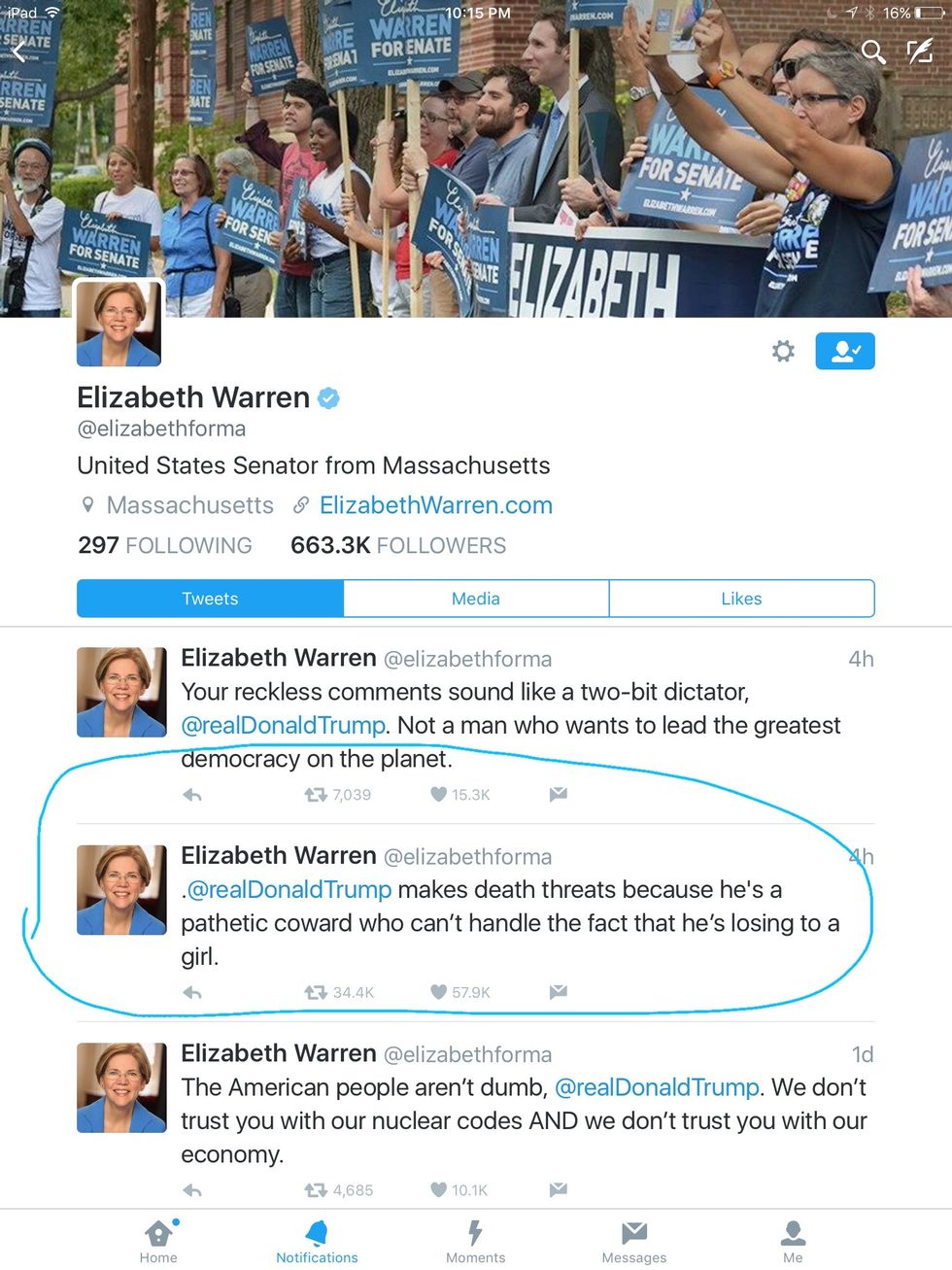Image resolution: width=952 pixels, height=1270 pixels.
Task: Retweet the 'nuclear codes' tweet
Action: (316, 1189)
